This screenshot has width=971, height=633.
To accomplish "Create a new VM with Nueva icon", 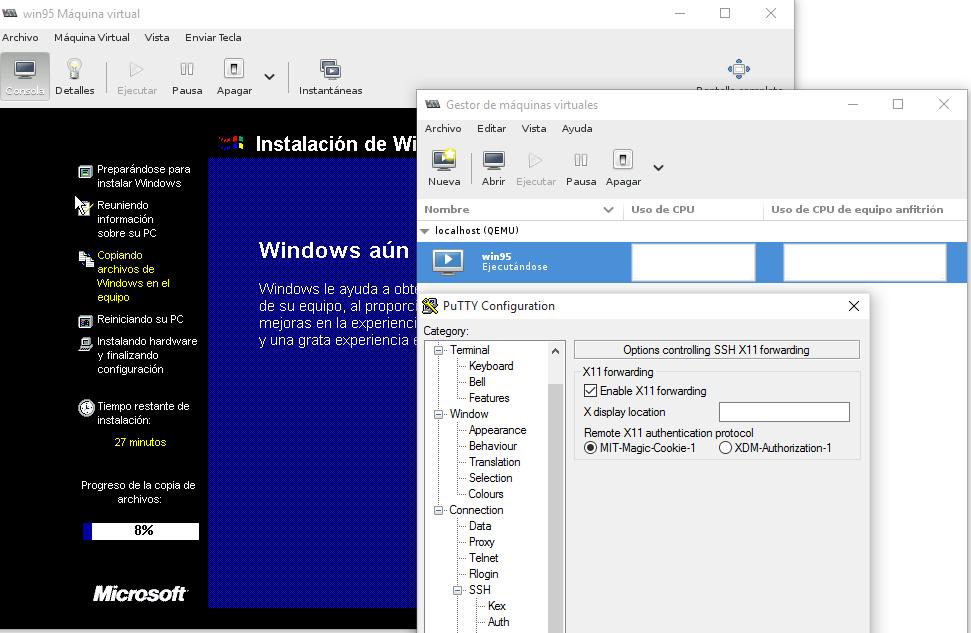I will pos(444,162).
